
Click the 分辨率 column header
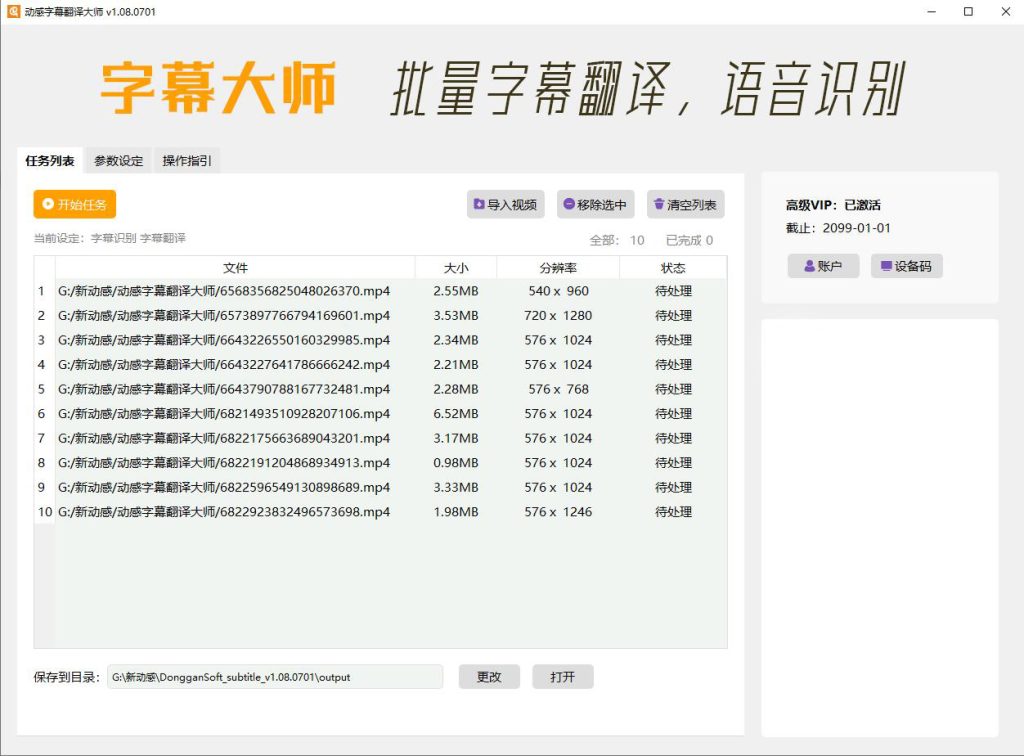[558, 268]
